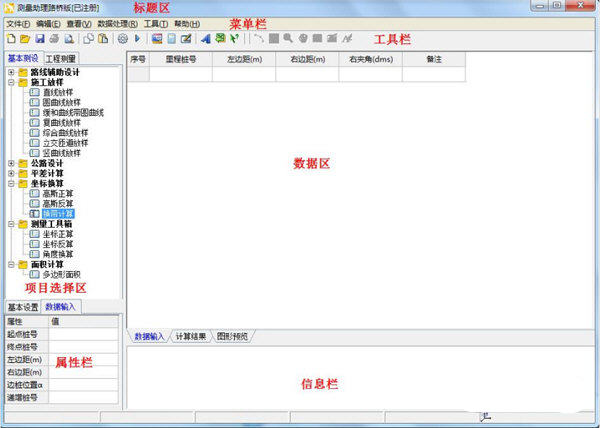Open the 工具(T) menu
The image size is (600, 428).
pos(156,24)
